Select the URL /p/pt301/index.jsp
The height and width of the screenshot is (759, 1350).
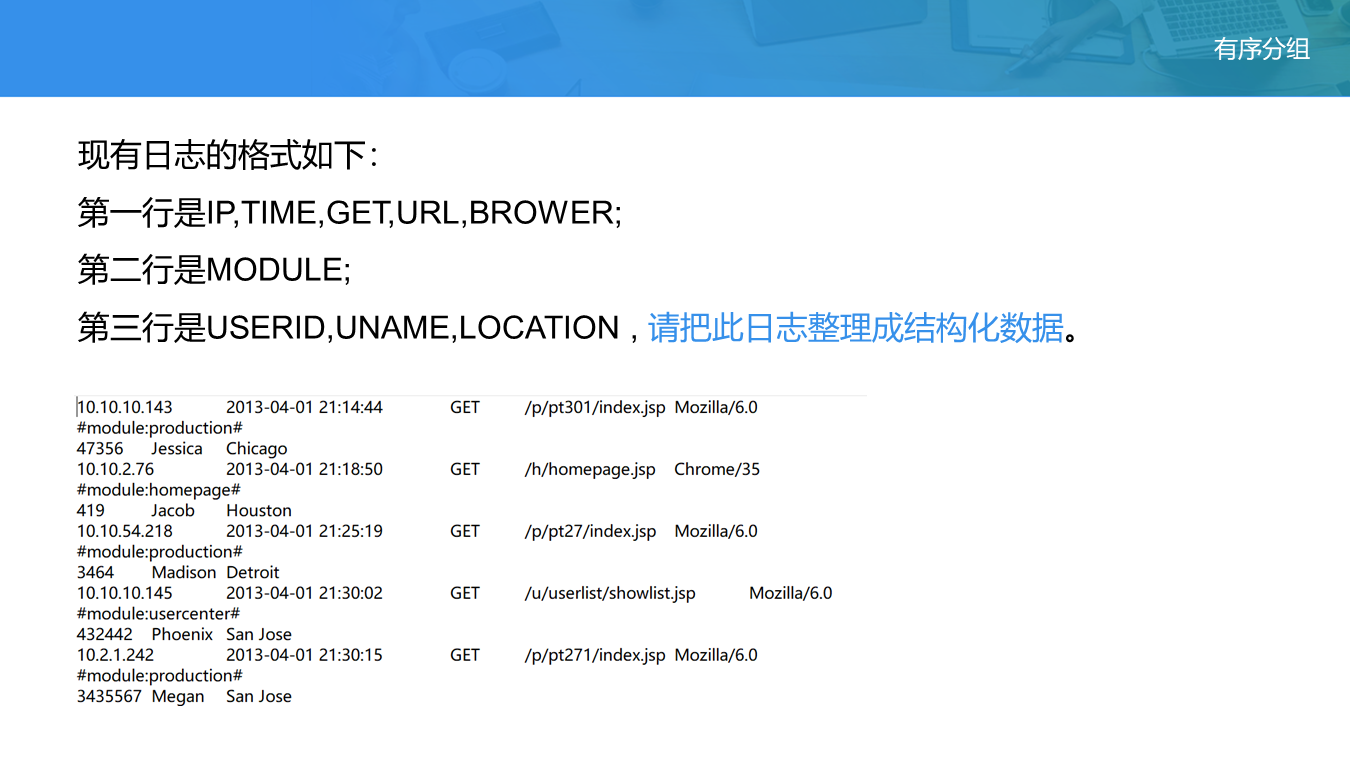coord(595,408)
